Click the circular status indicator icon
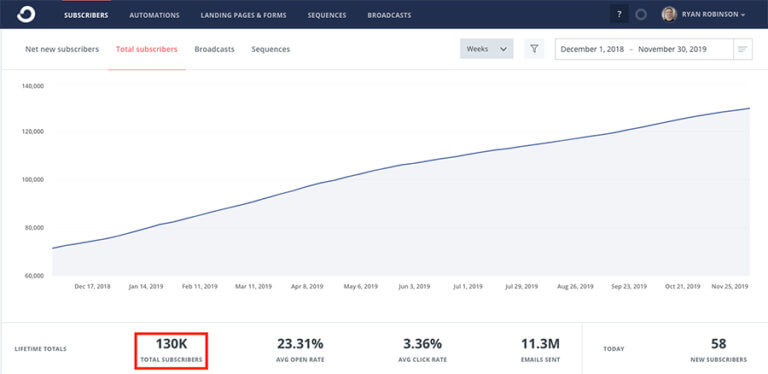768x374 pixels. pyautogui.click(x=641, y=15)
